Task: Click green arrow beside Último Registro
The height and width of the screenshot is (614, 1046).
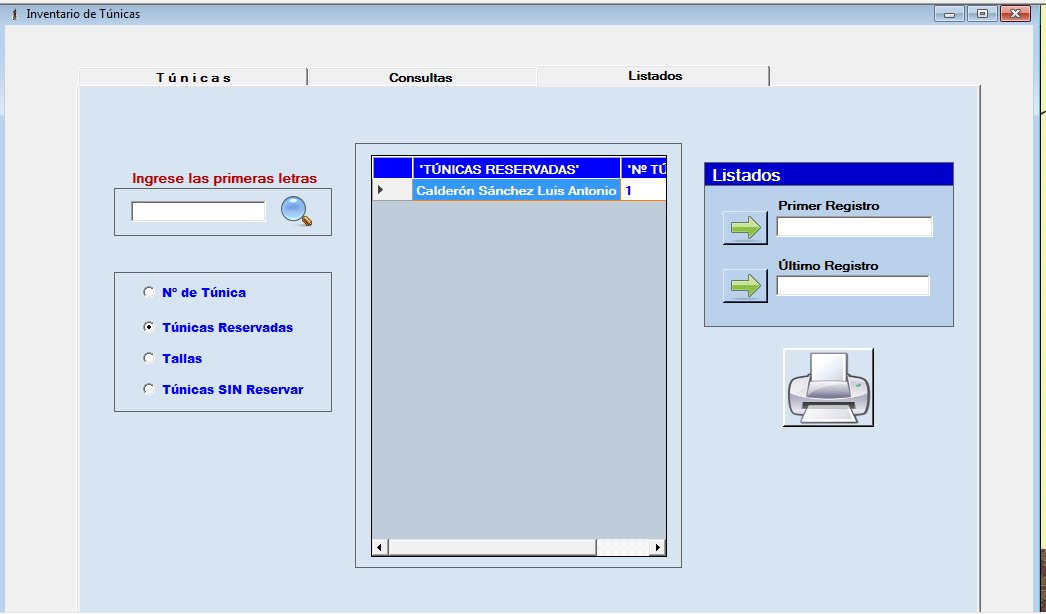Action: 745,286
